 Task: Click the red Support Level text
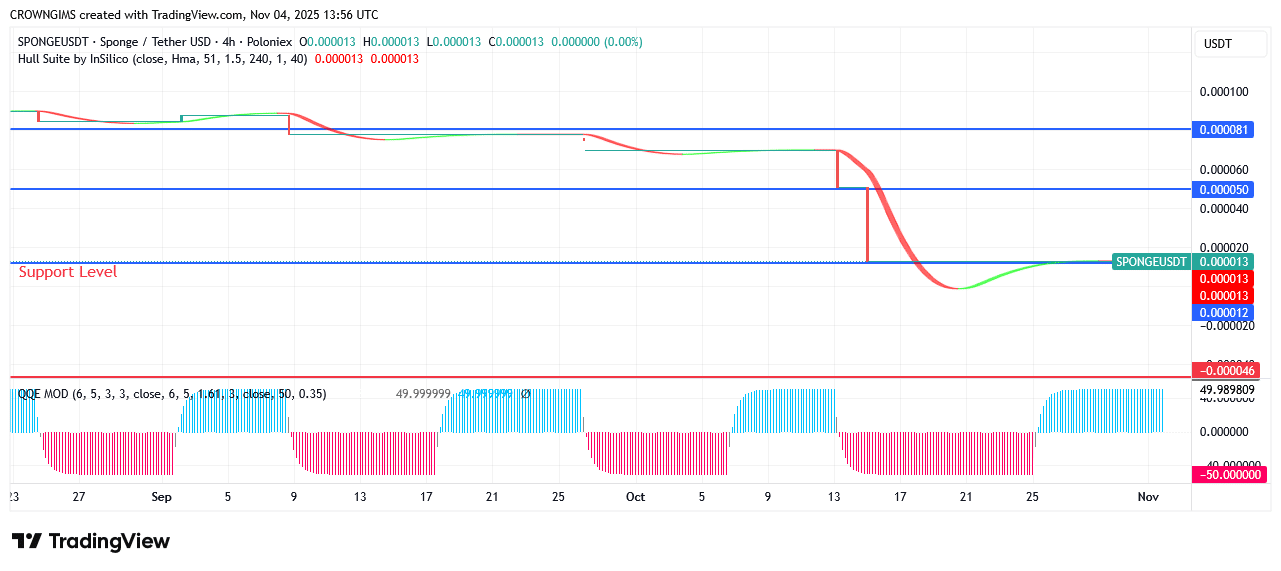pos(68,272)
